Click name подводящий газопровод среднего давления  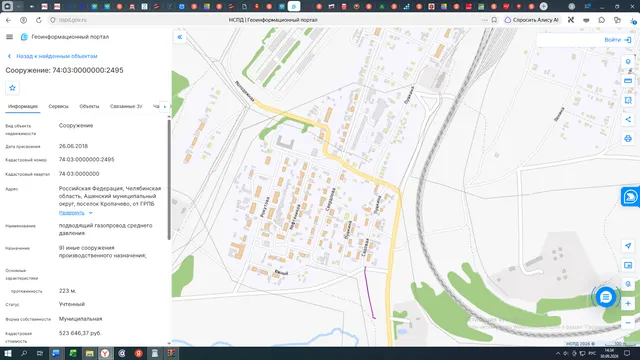pos(105,229)
